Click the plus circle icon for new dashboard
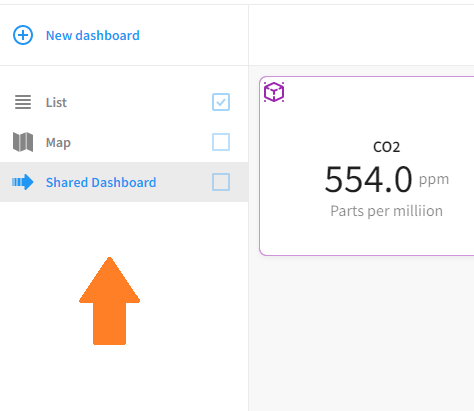 click(x=23, y=35)
